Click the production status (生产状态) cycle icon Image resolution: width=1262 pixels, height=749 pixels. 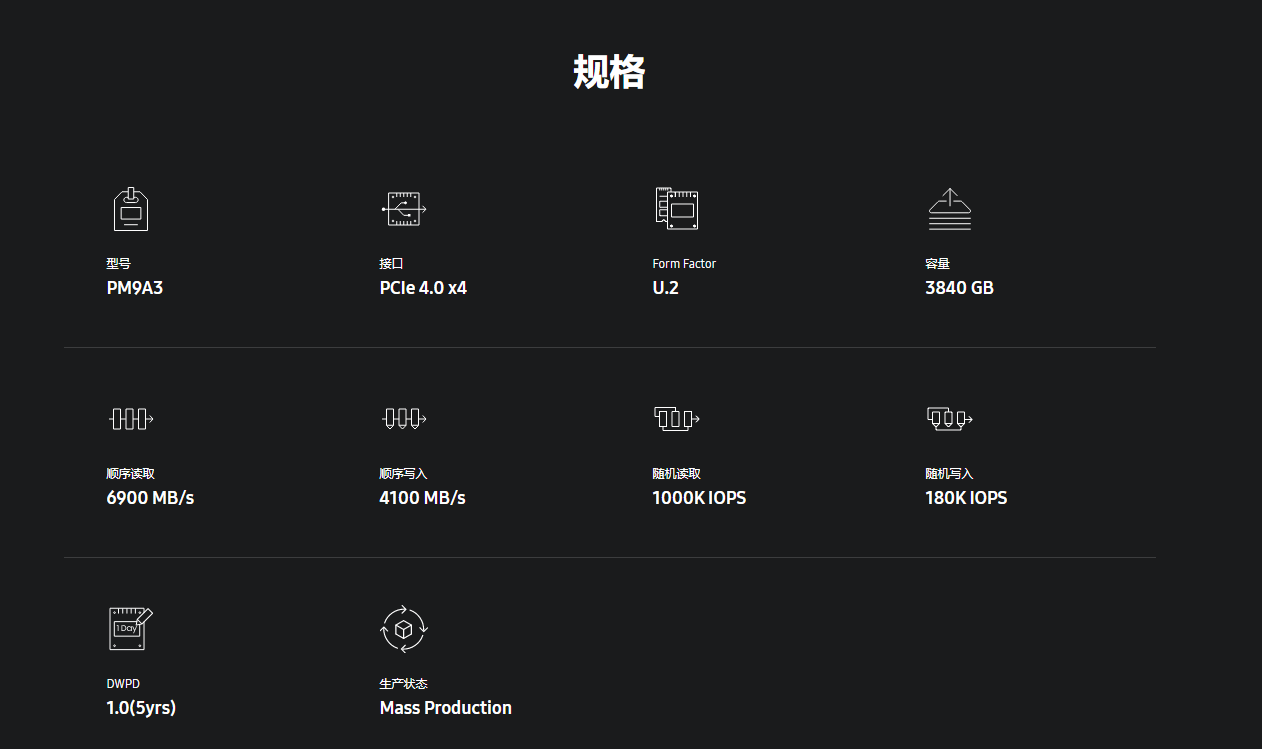[404, 629]
